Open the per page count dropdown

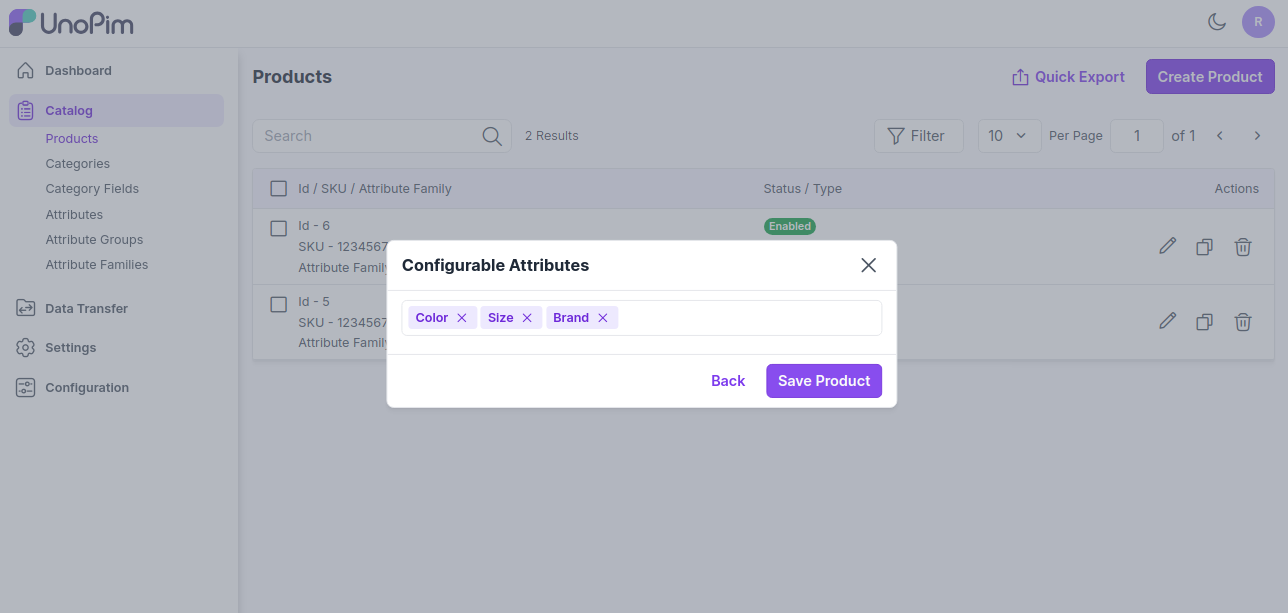click(1008, 136)
